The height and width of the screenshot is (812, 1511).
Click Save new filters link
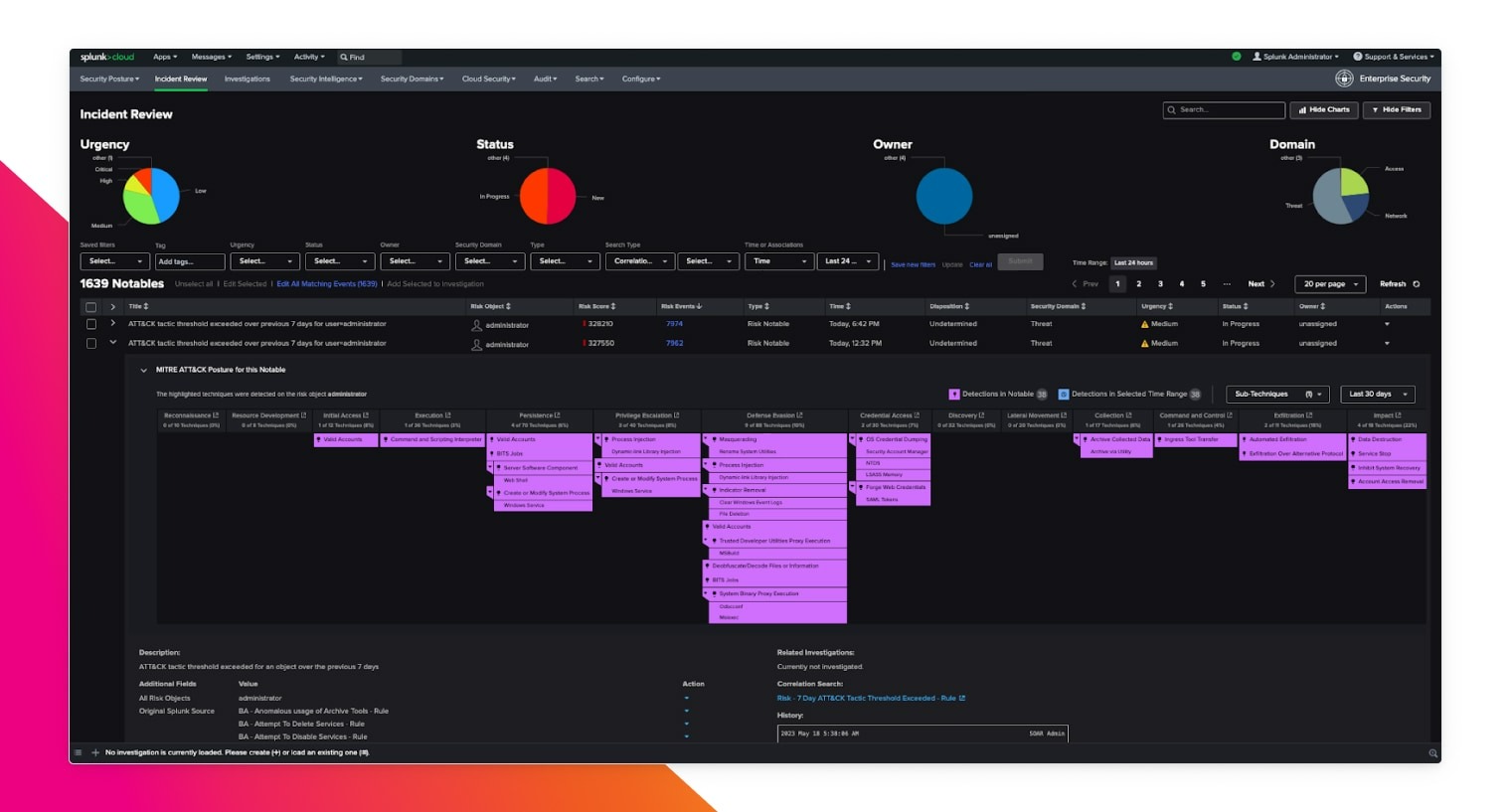pos(913,264)
